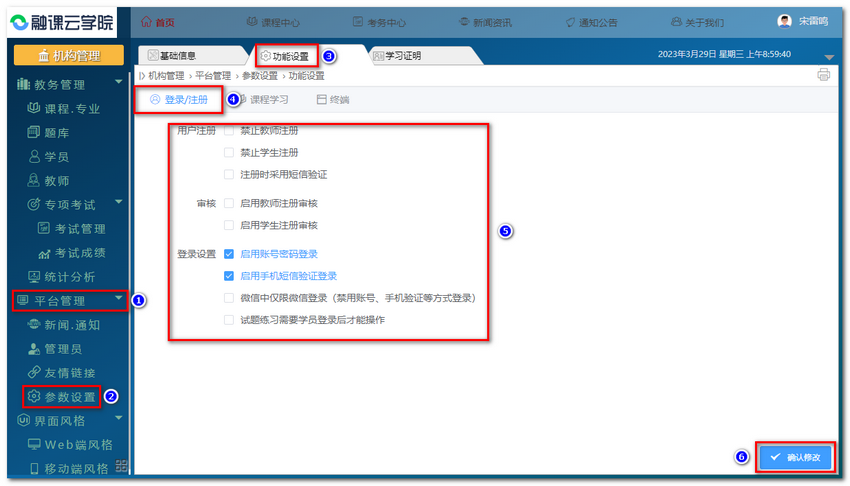Click the 友情链接 link icon
Image resolution: width=850 pixels, height=486 pixels.
(33, 372)
